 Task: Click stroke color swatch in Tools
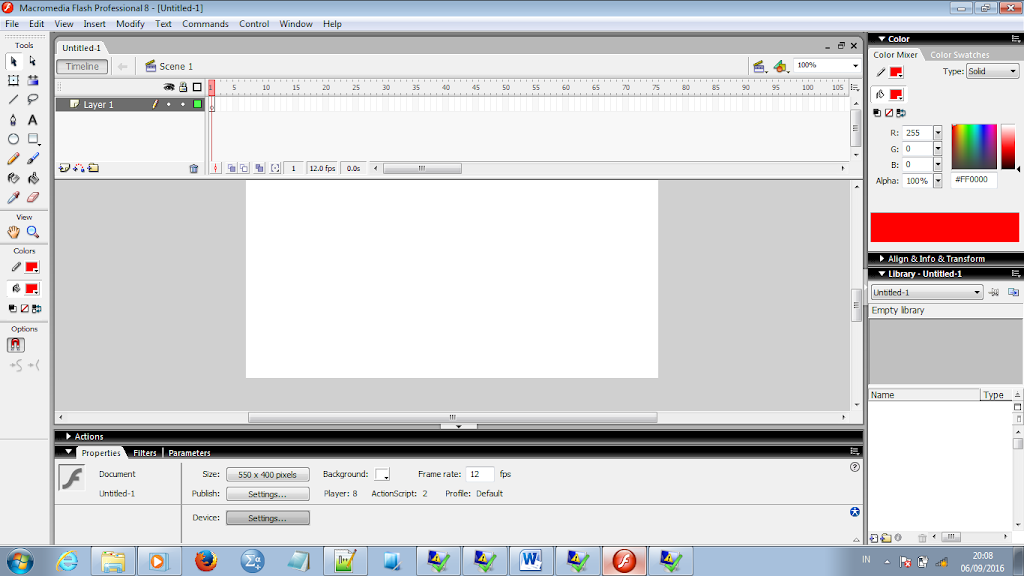(31, 267)
